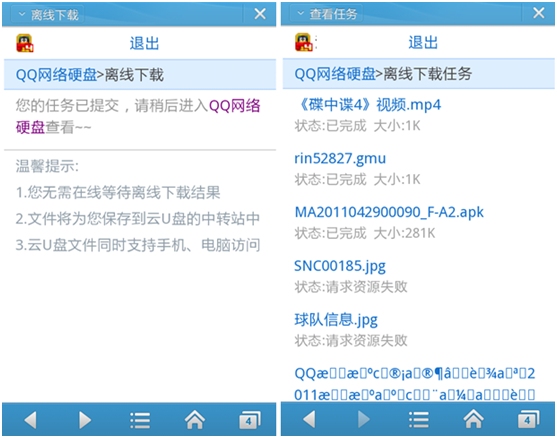The image size is (557, 438).
Task: Open the 查看任务 title dropdown in right window
Action: tap(327, 14)
